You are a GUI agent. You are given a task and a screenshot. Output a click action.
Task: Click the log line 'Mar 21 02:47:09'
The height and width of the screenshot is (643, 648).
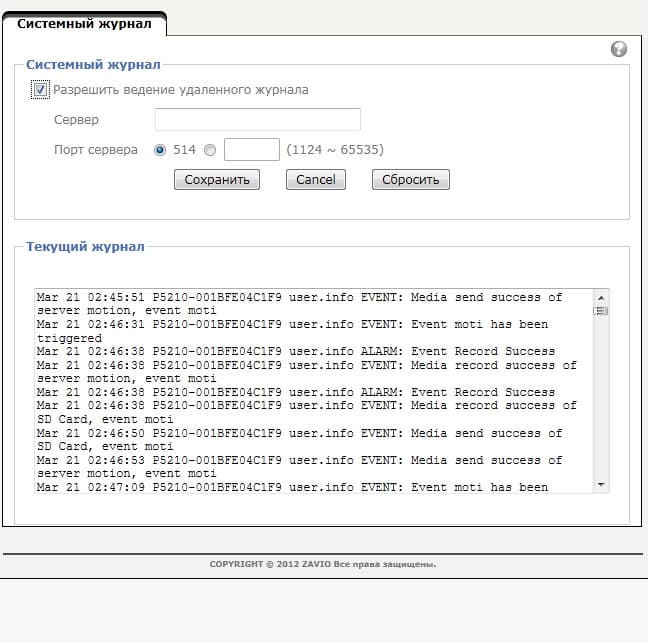tap(293, 487)
